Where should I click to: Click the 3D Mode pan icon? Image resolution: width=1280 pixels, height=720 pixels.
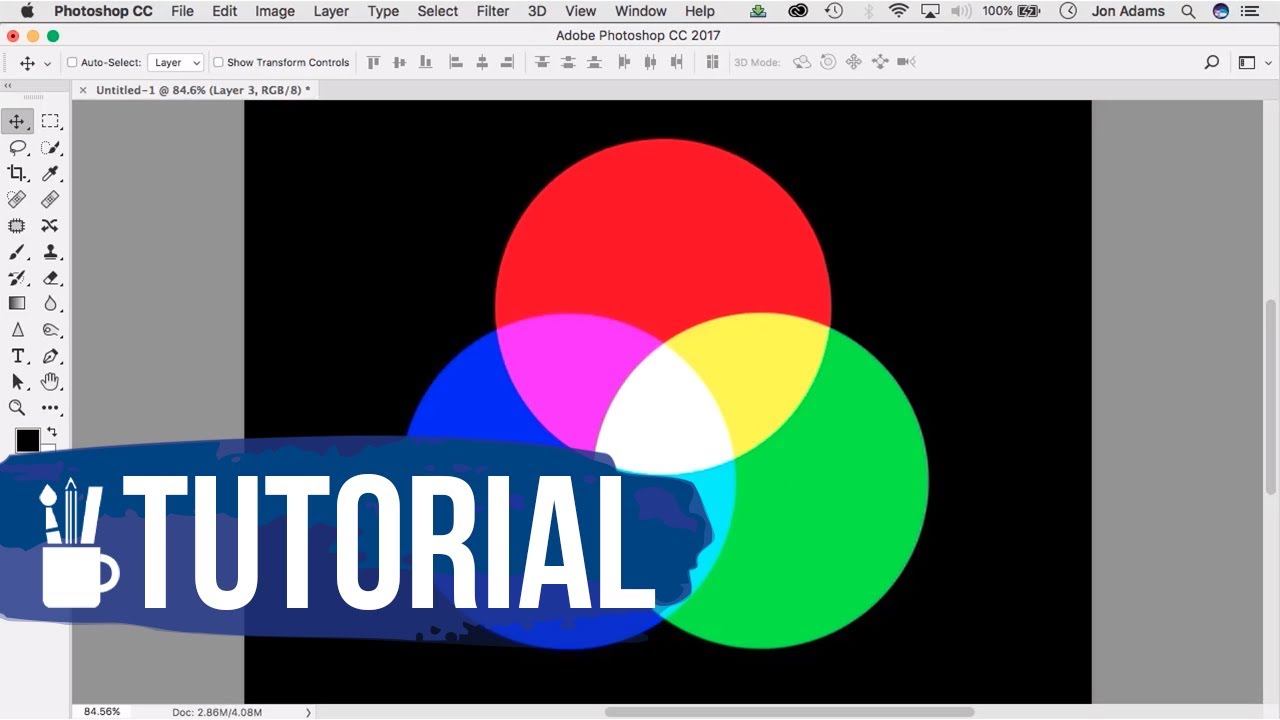[854, 62]
